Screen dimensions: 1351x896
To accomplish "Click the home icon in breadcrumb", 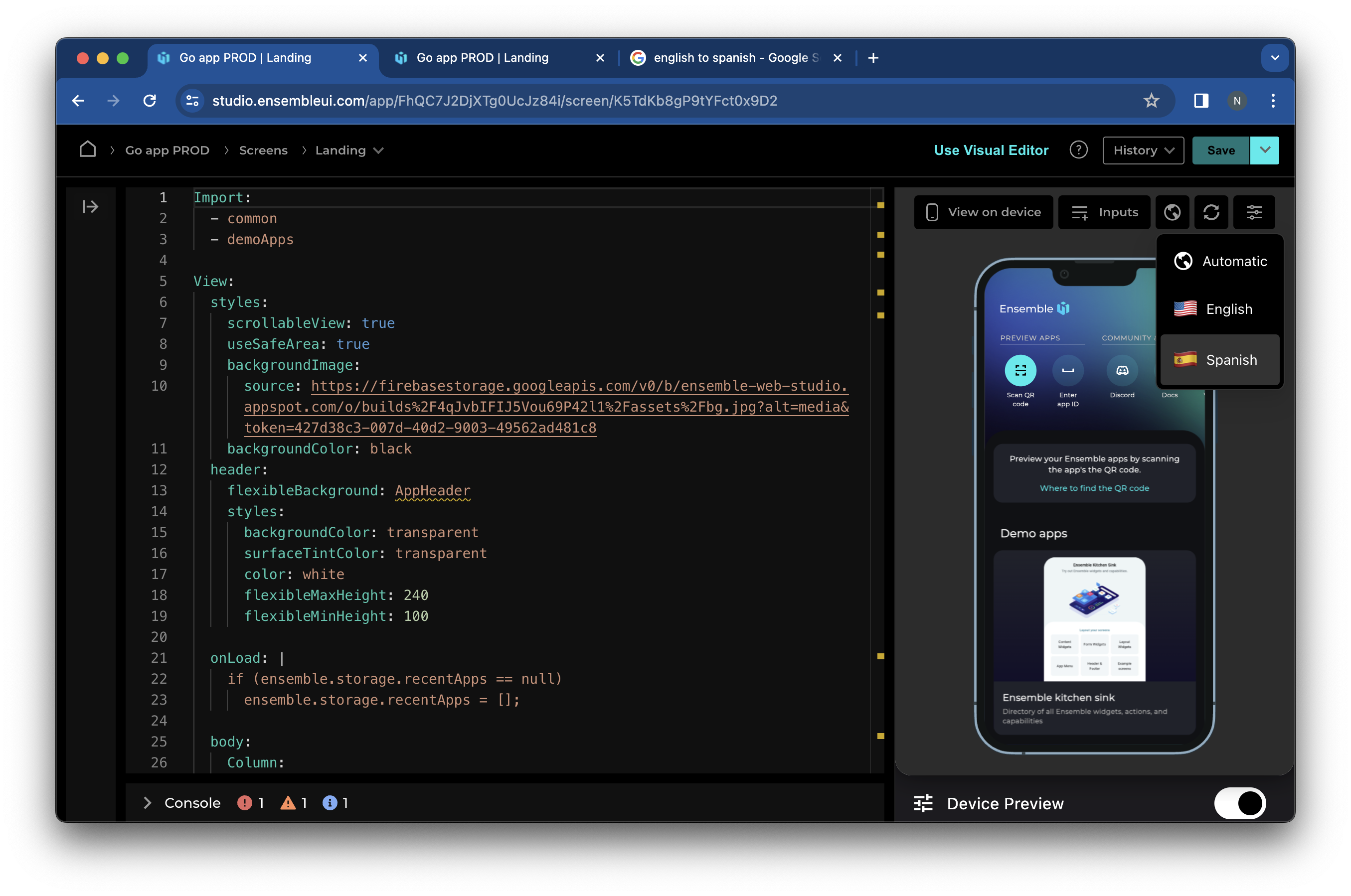I will [x=87, y=149].
